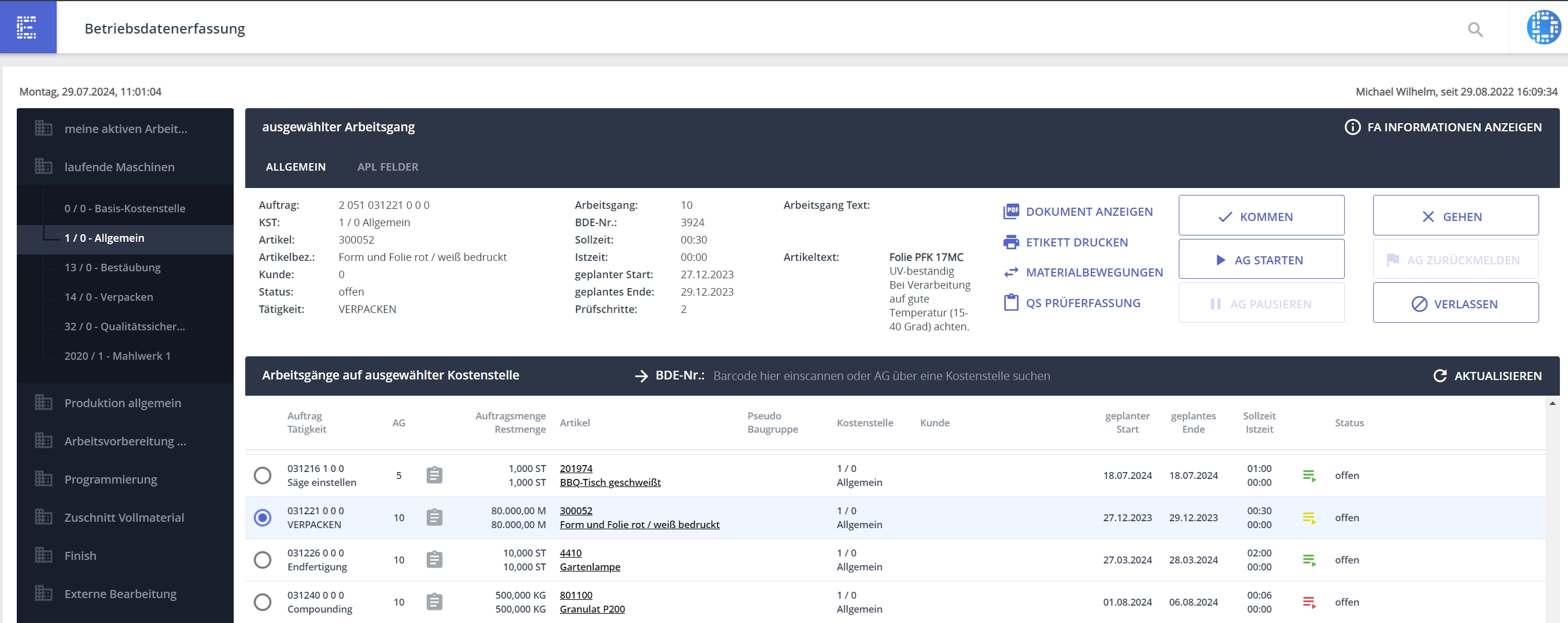Image resolution: width=1568 pixels, height=623 pixels.
Task: Expand Produktion allgemein section
Action: [126, 403]
